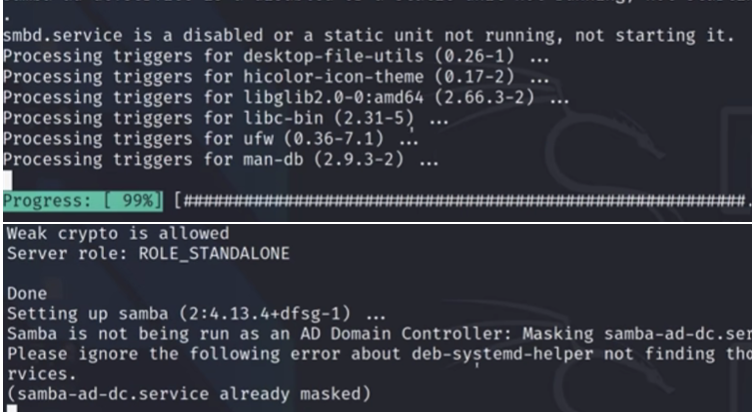This screenshot has width=752, height=412.
Task: Click the 'Setting up samba' version line
Action: click(x=196, y=314)
